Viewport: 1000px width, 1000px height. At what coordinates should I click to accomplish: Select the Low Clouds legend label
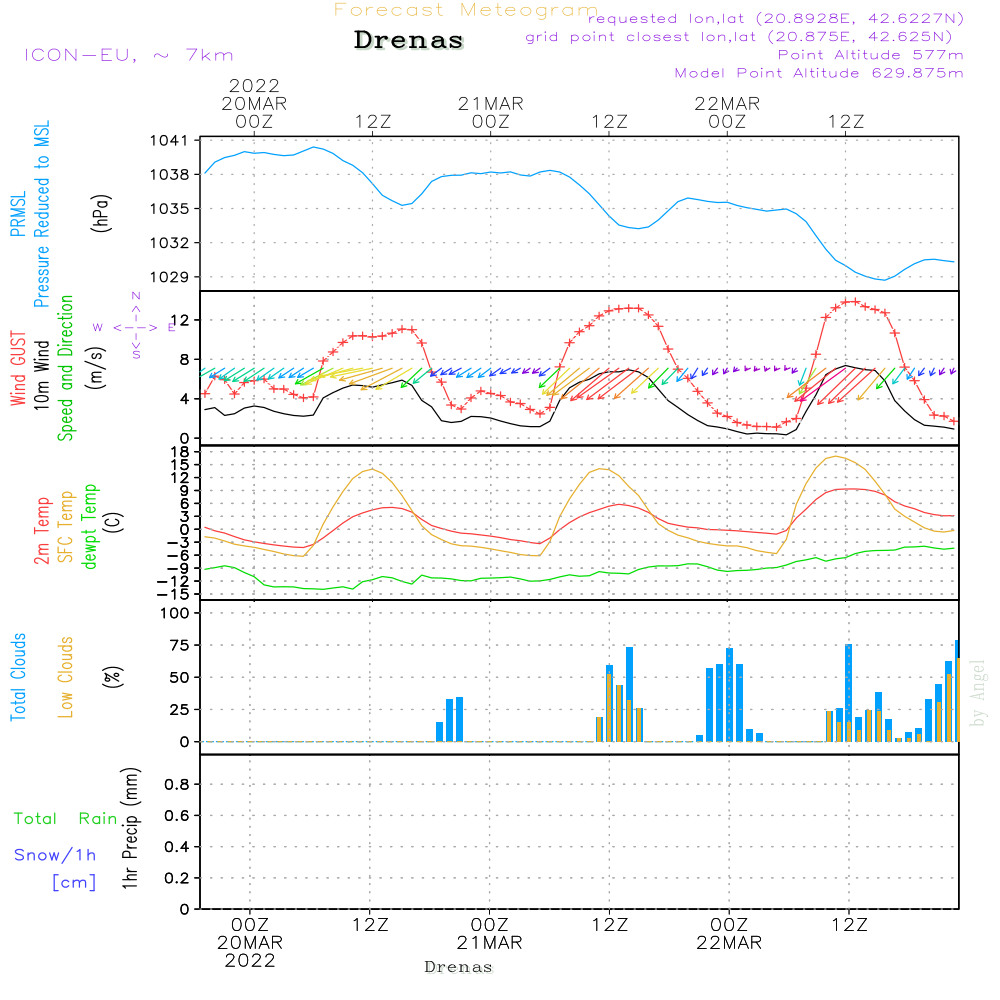click(66, 677)
